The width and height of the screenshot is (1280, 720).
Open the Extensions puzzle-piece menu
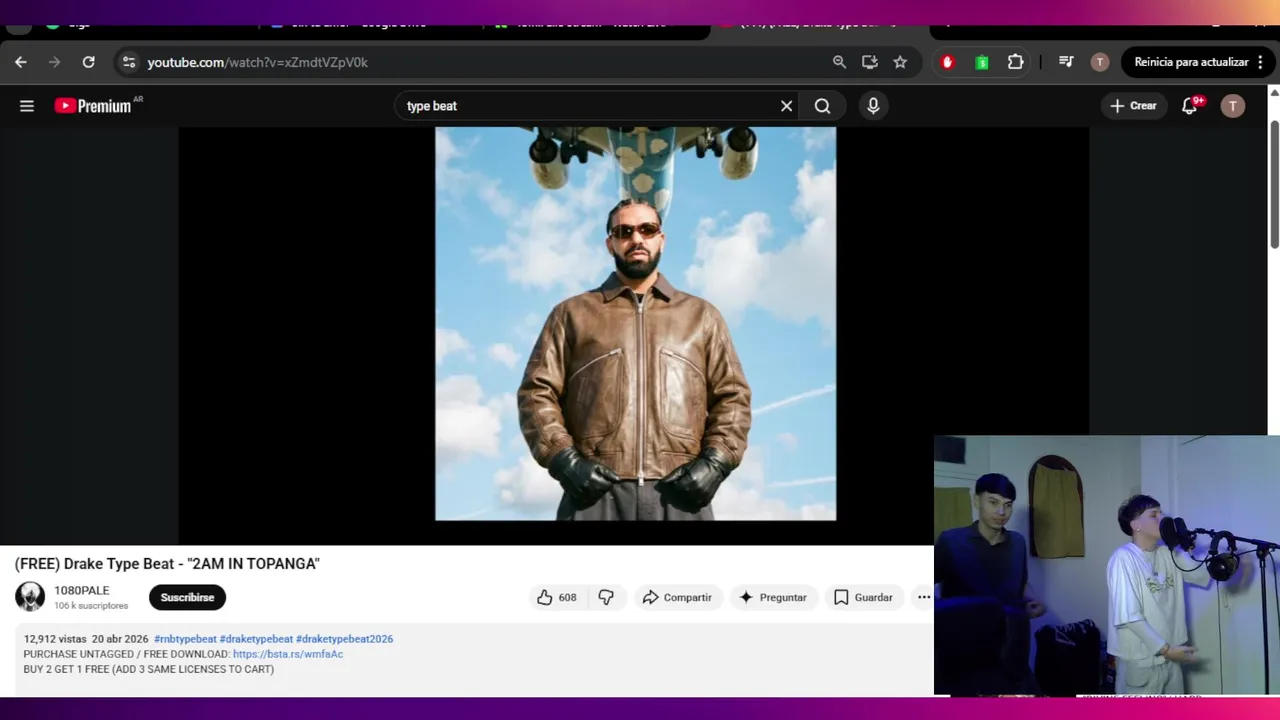tap(1015, 62)
